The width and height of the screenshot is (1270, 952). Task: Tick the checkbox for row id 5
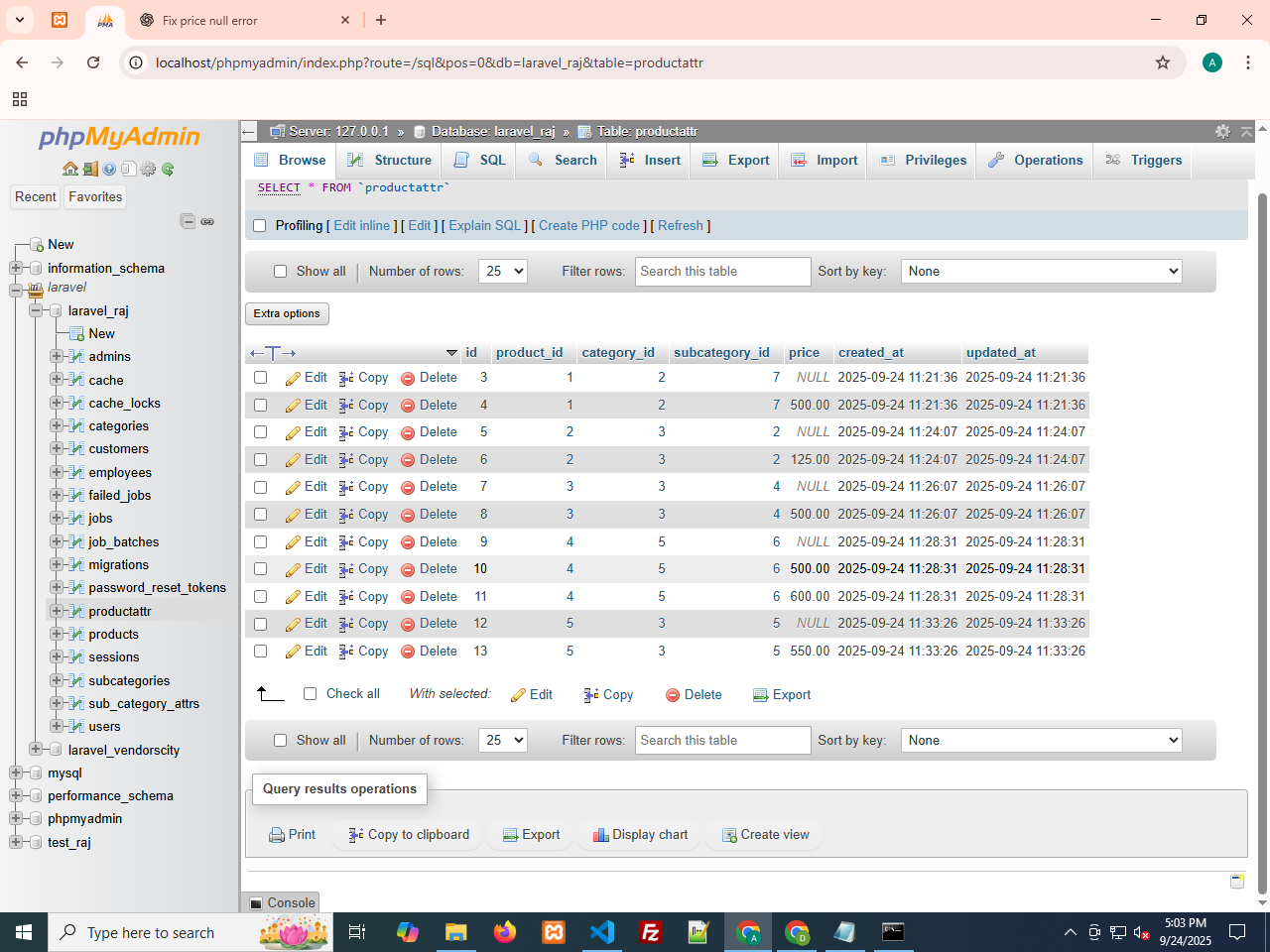click(261, 432)
